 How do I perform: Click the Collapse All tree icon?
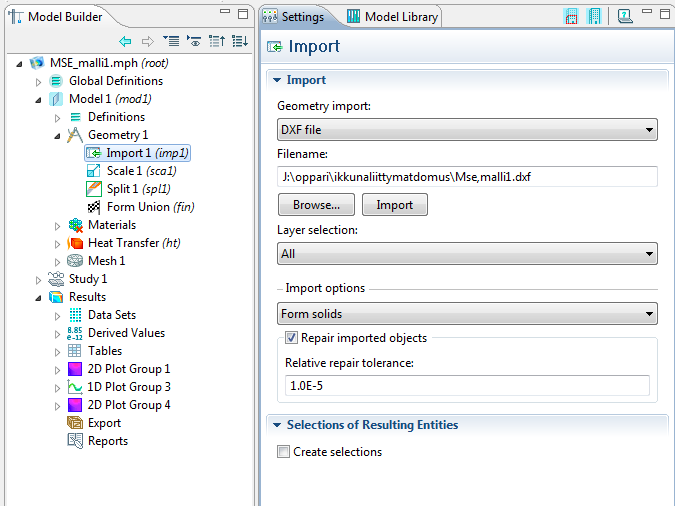click(217, 41)
